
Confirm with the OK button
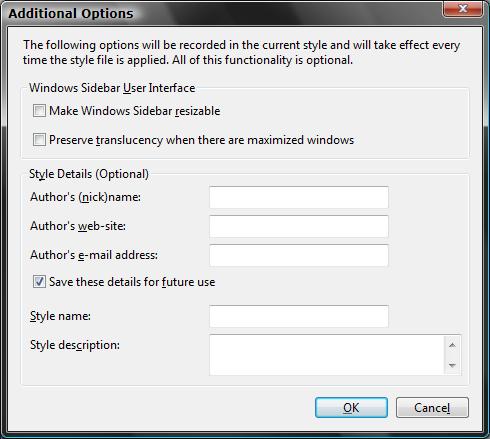(x=351, y=407)
